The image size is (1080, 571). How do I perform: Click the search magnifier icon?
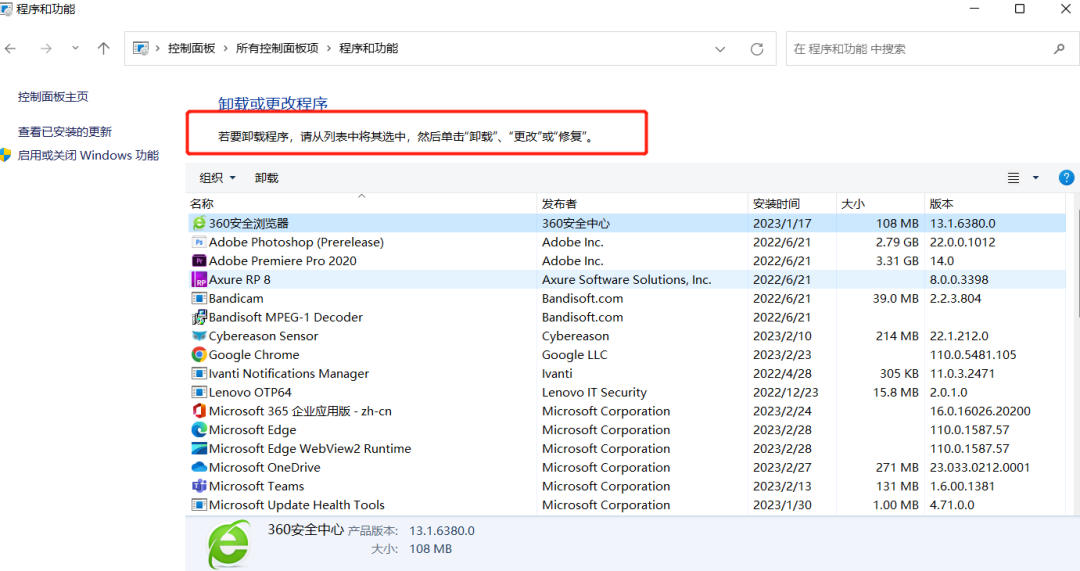tap(1059, 49)
